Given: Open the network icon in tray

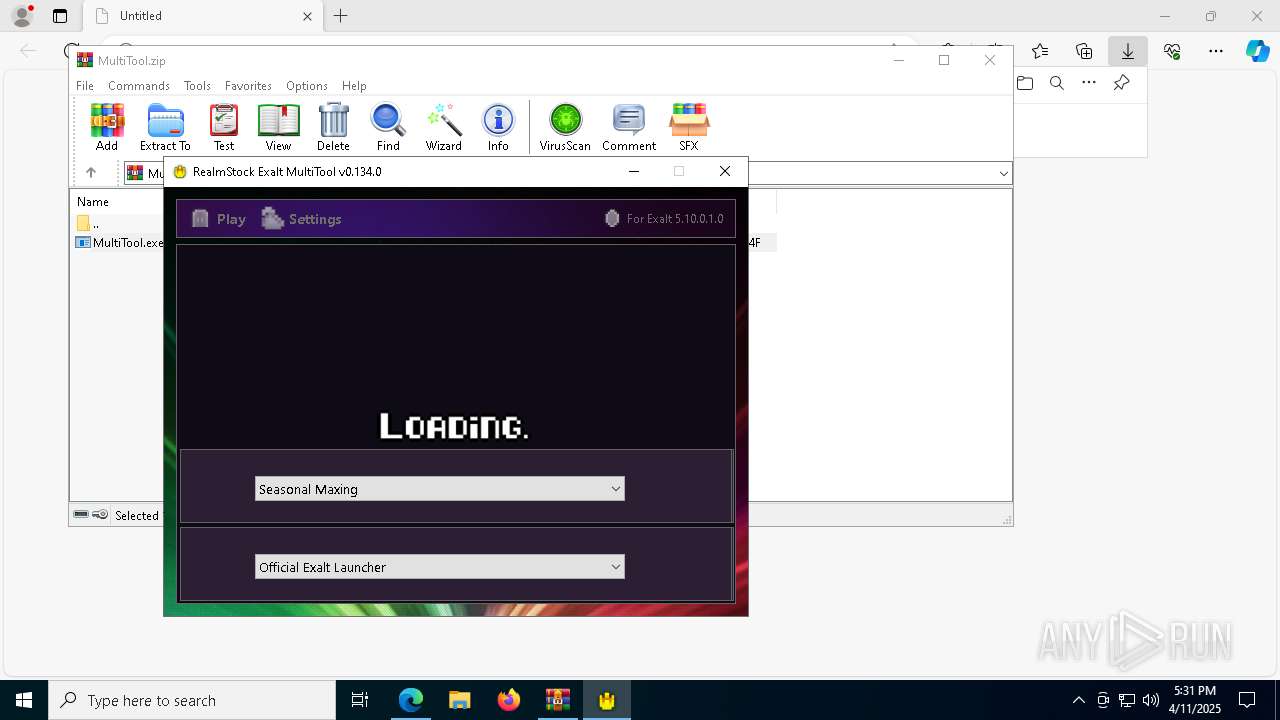Looking at the screenshot, I should [x=1127, y=700].
